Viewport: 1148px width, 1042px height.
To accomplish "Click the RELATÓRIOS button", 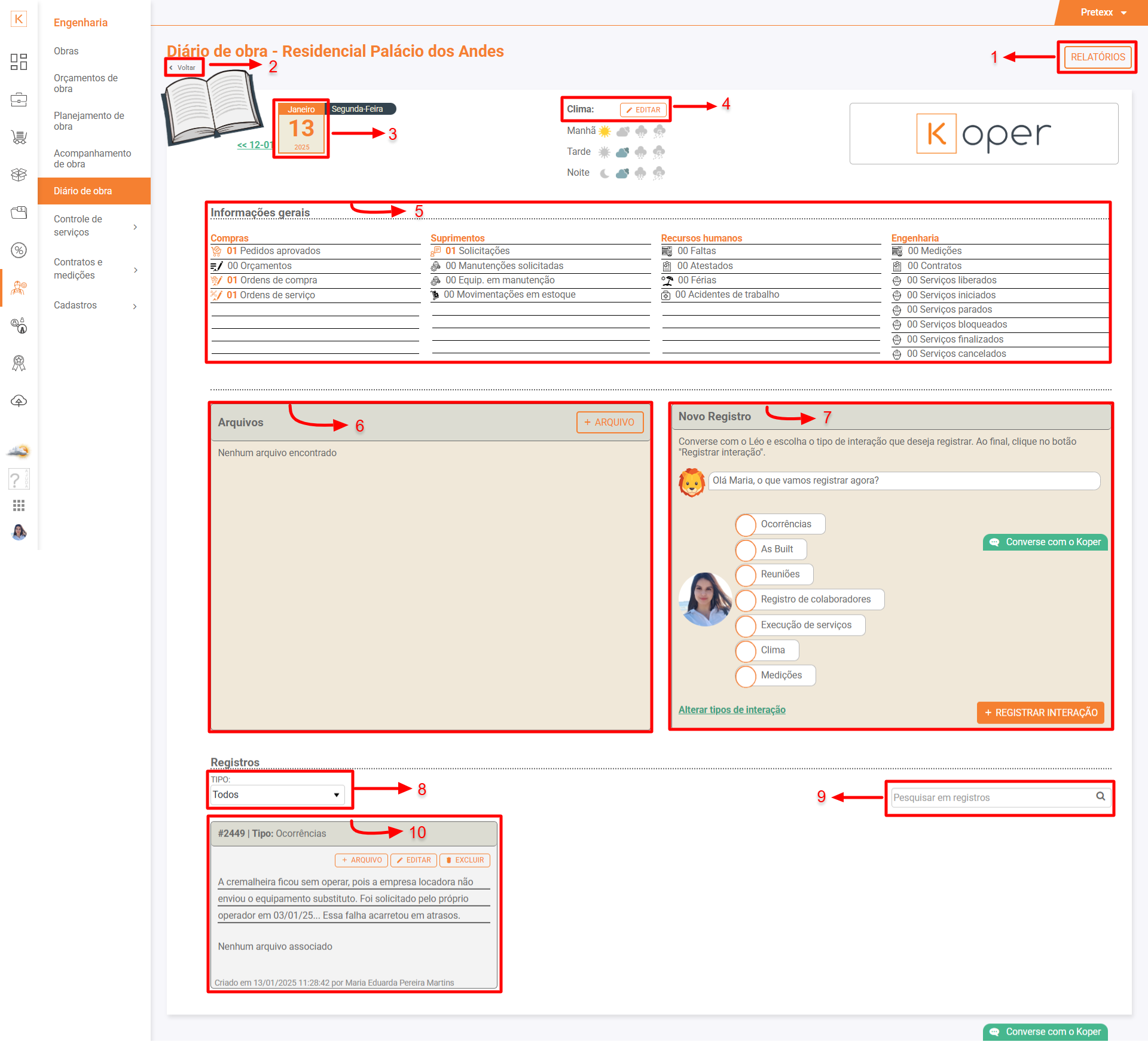I will (1097, 57).
